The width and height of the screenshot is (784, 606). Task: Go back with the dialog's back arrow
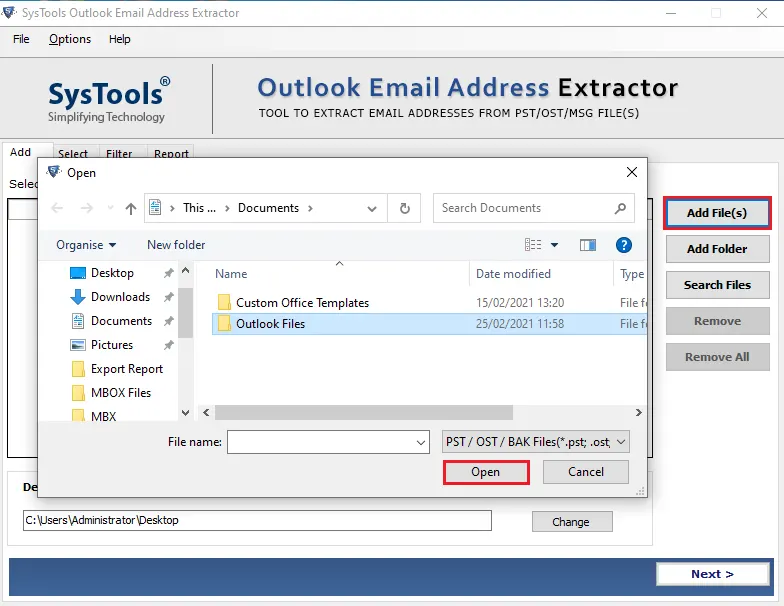(58, 208)
